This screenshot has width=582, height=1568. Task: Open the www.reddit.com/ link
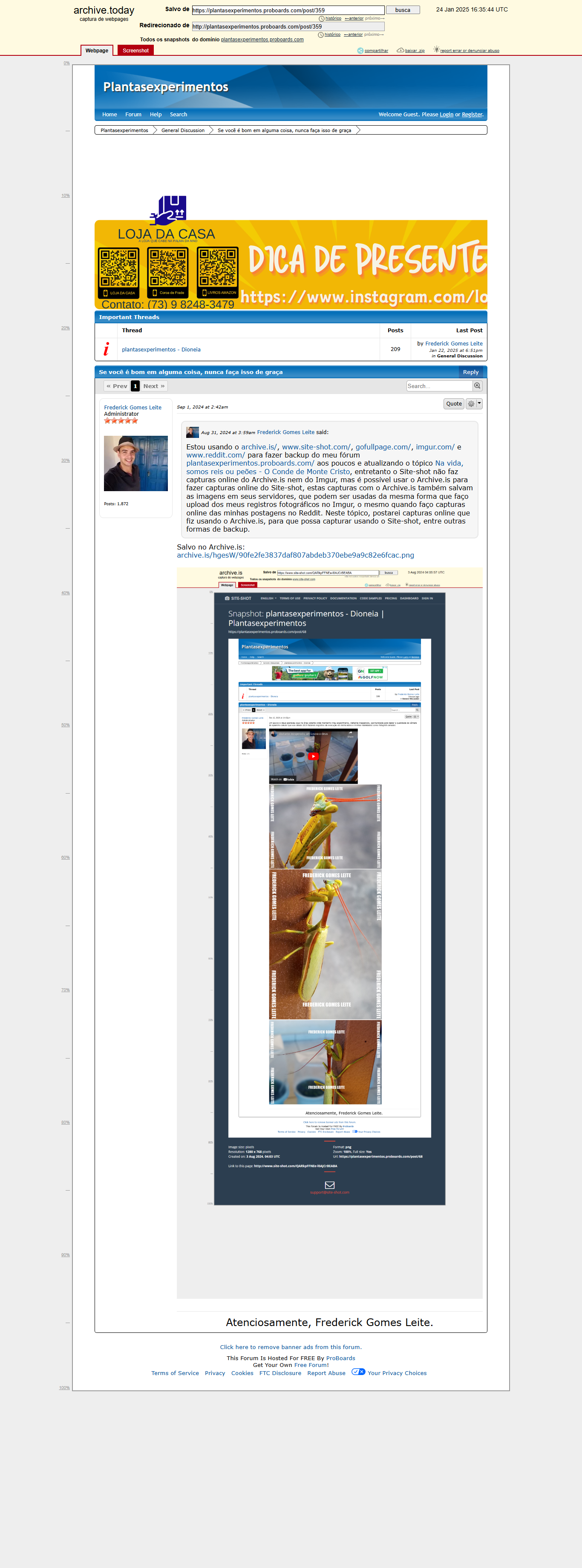point(216,455)
